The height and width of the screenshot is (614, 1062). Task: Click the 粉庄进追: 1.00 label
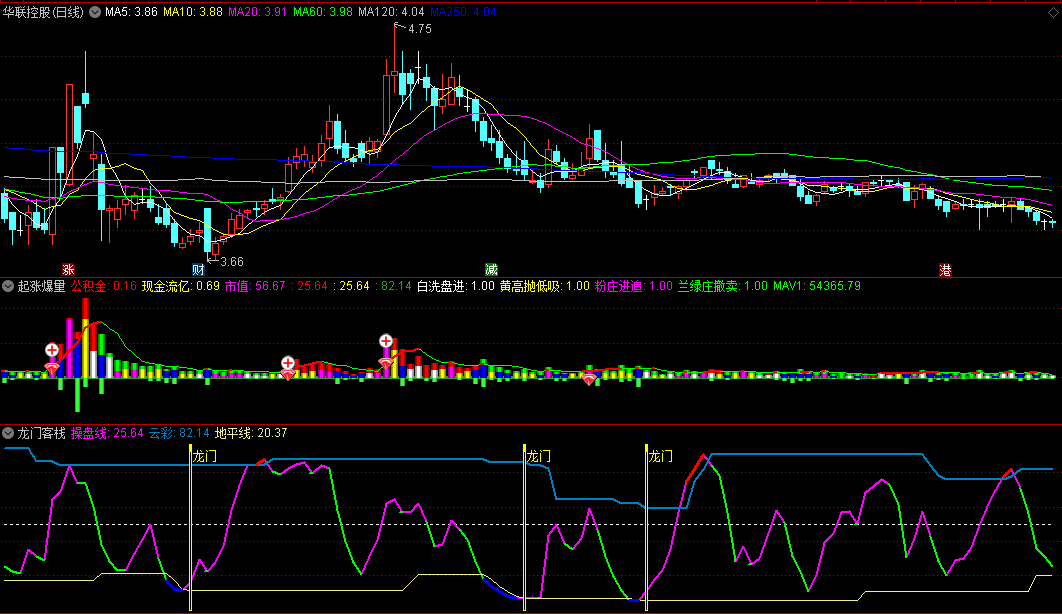[x=634, y=286]
